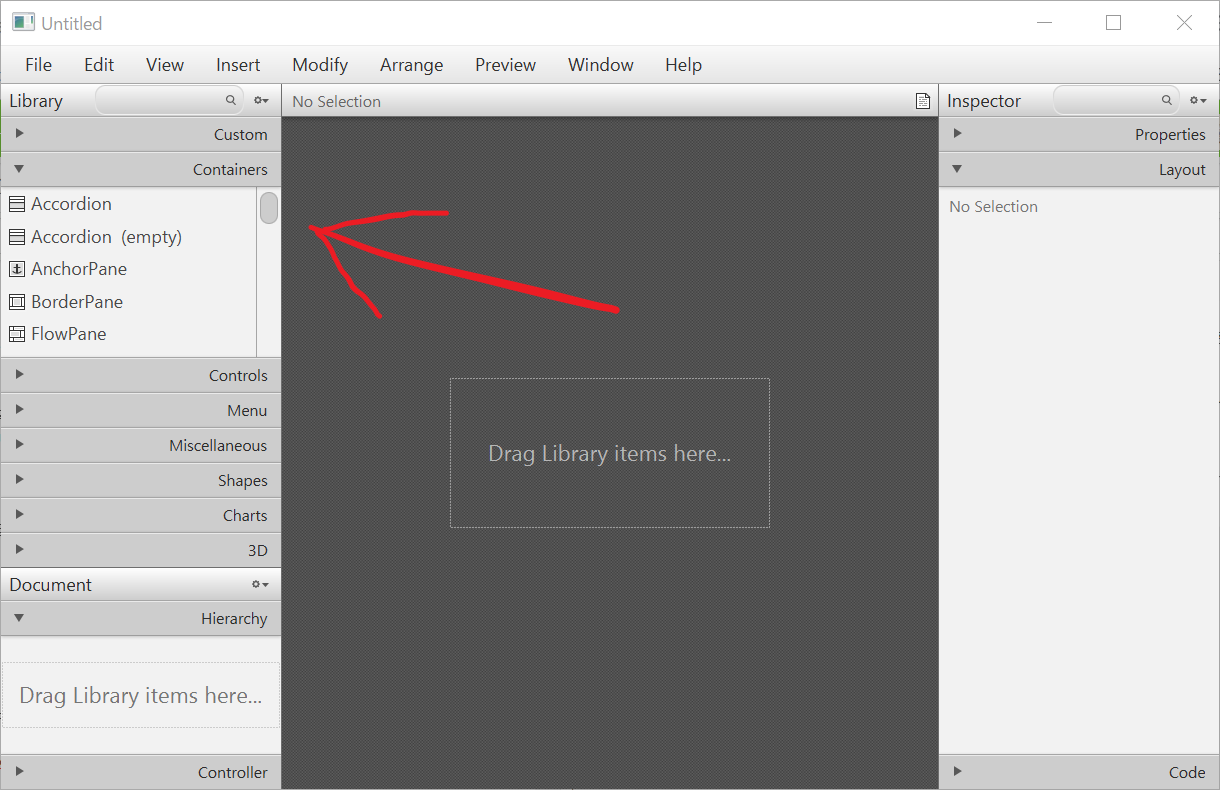Image resolution: width=1220 pixels, height=790 pixels.
Task: Select the BorderPane icon
Action: coord(16,302)
